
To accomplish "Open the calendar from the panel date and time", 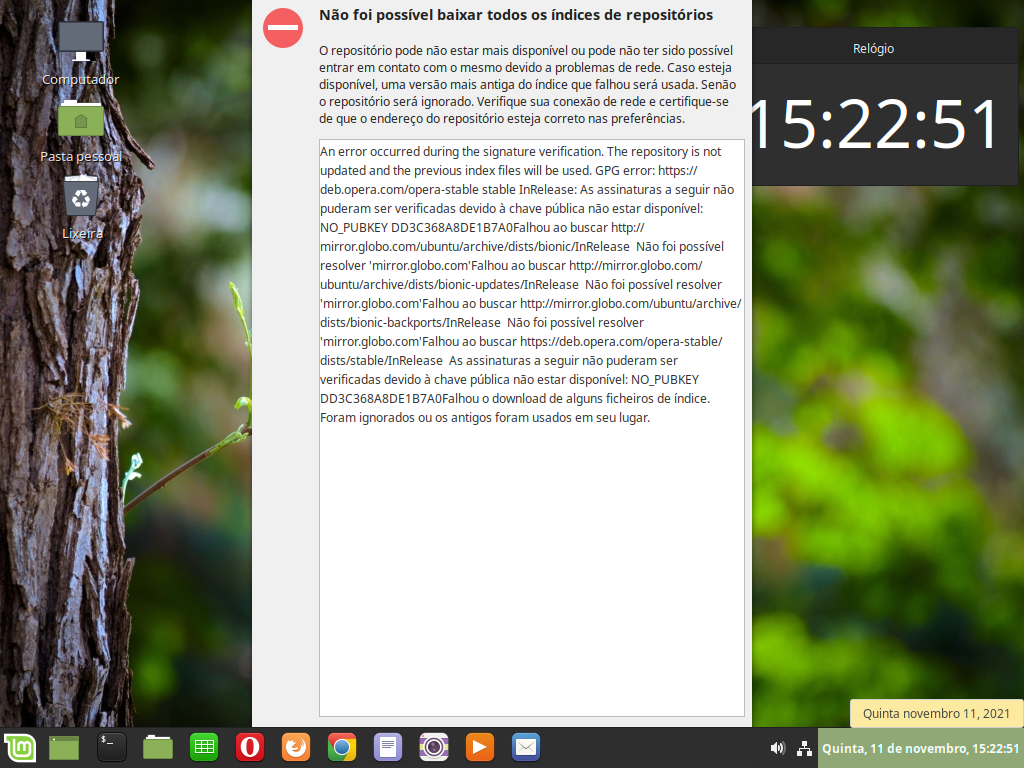I will (x=919, y=748).
